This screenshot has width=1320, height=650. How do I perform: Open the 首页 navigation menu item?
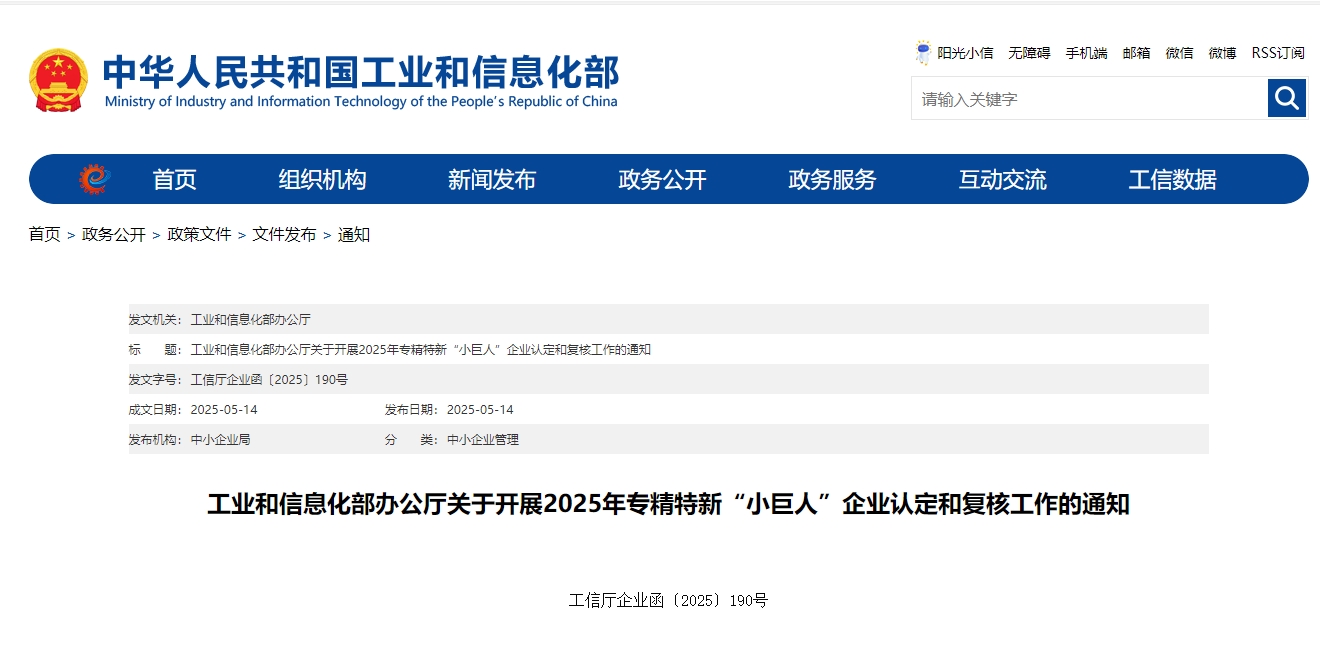(174, 180)
